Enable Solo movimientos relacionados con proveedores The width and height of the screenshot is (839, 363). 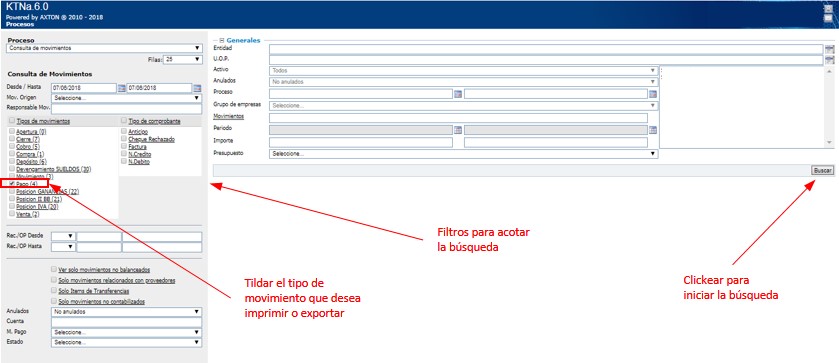(x=54, y=280)
